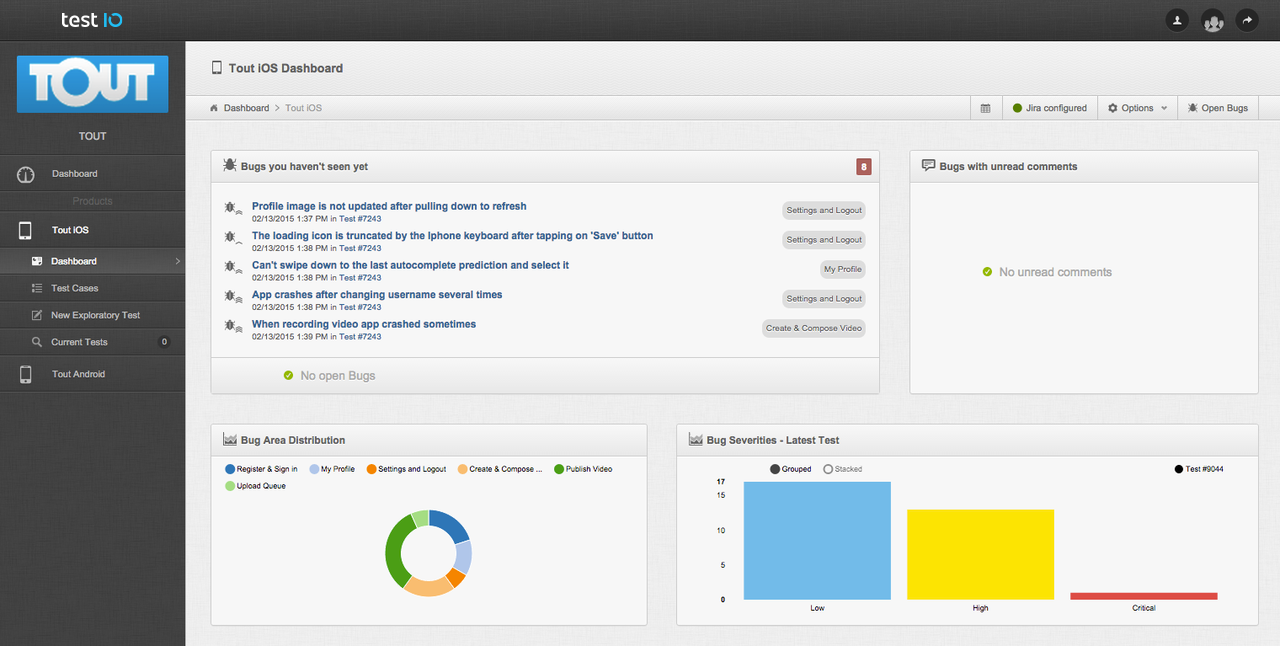
Task: Click the Open Bugs button
Action: (x=1218, y=108)
